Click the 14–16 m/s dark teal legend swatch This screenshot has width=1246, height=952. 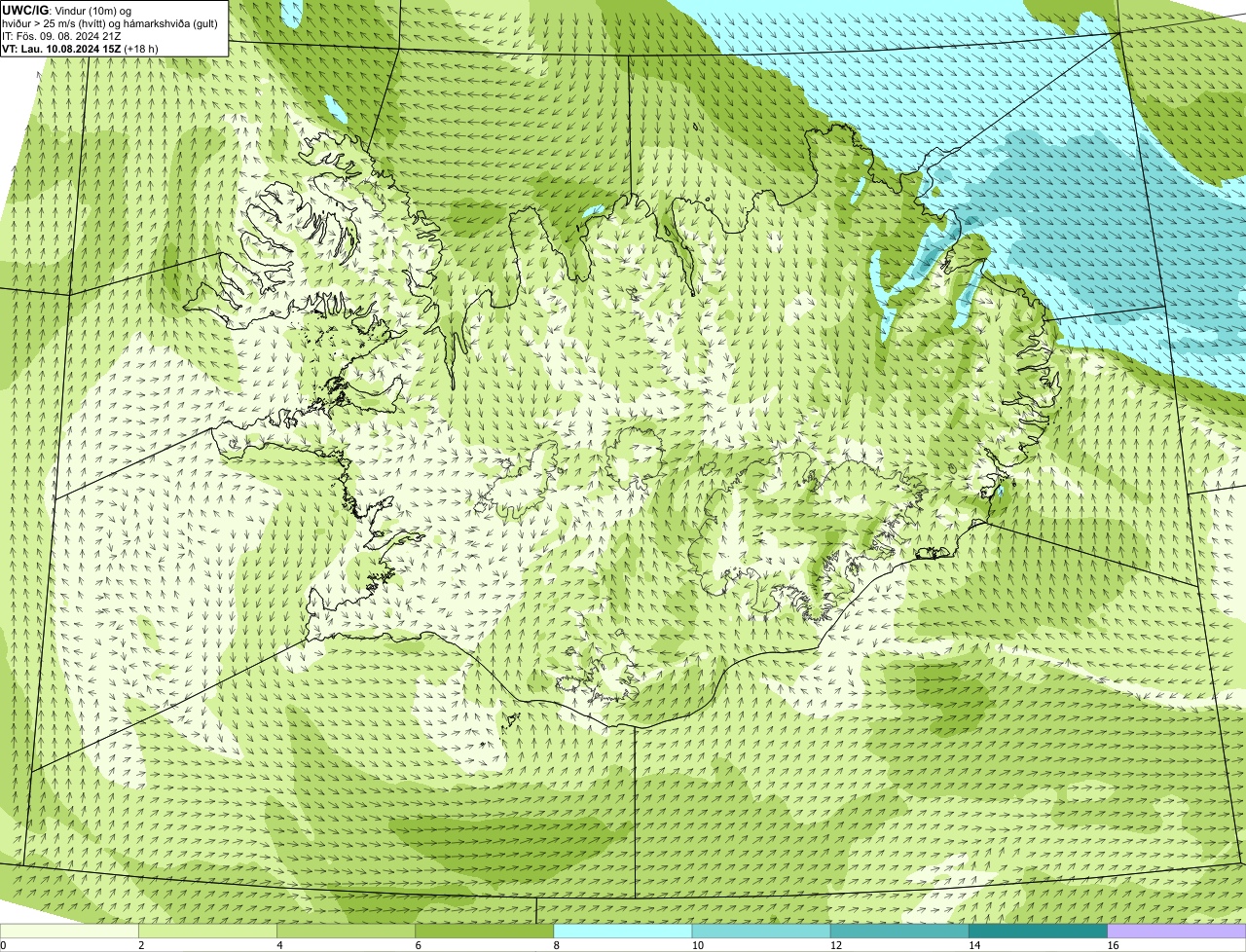tap(1039, 932)
